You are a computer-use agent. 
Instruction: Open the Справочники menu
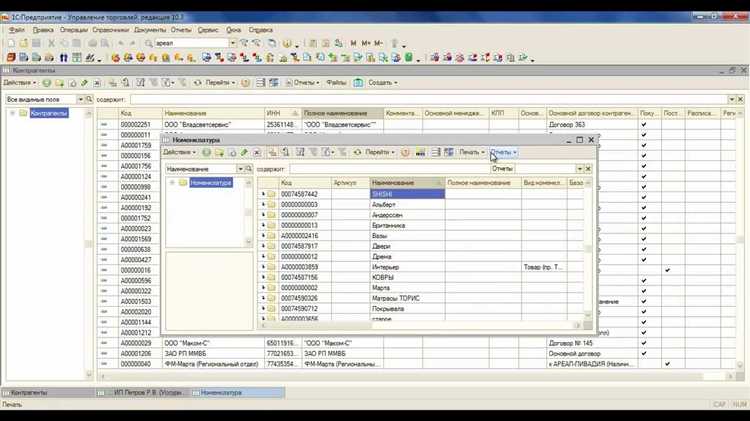pos(110,30)
